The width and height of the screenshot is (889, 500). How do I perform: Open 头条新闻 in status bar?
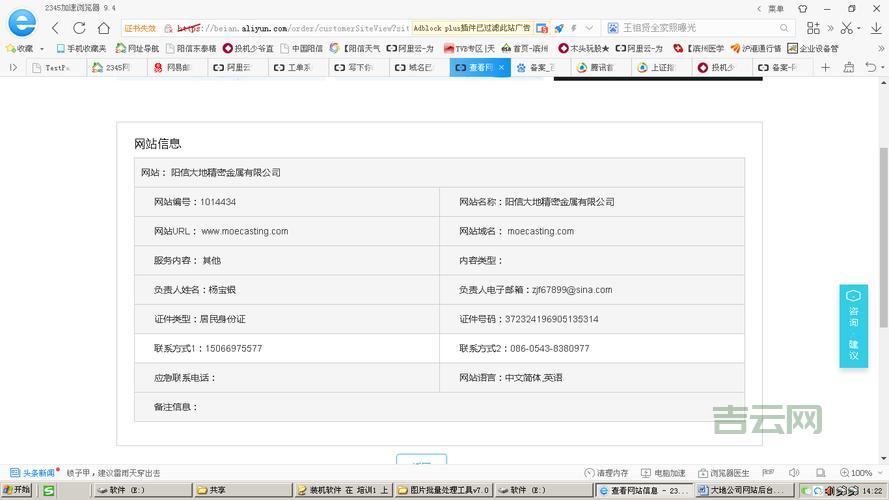pos(34,473)
